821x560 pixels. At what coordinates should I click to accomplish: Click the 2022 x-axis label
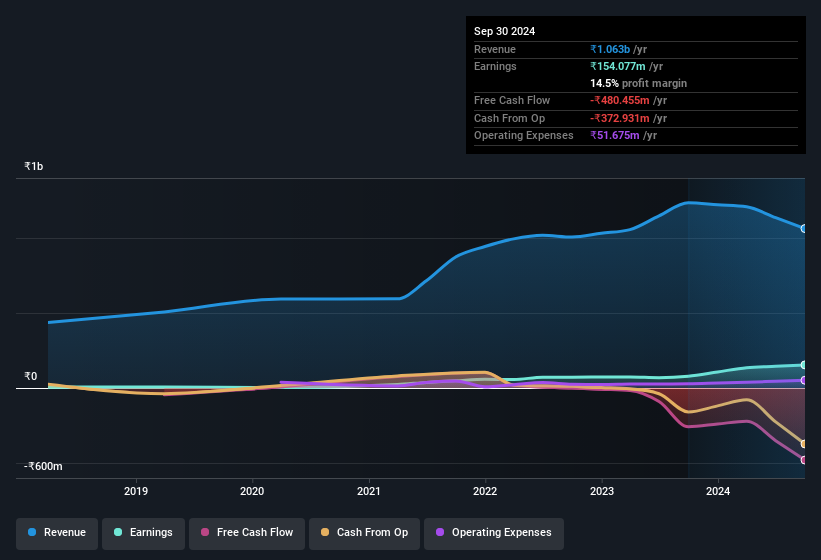(x=485, y=491)
